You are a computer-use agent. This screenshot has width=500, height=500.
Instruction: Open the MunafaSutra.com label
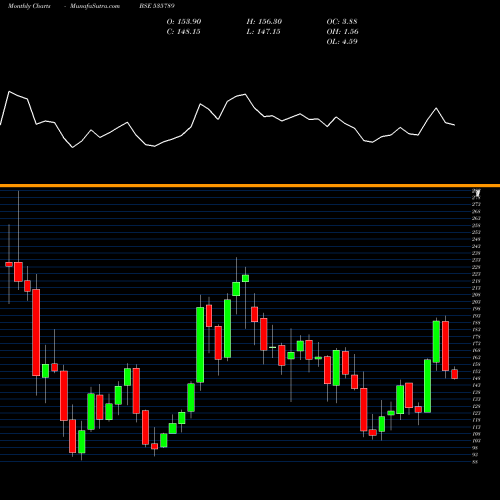click(95, 6)
